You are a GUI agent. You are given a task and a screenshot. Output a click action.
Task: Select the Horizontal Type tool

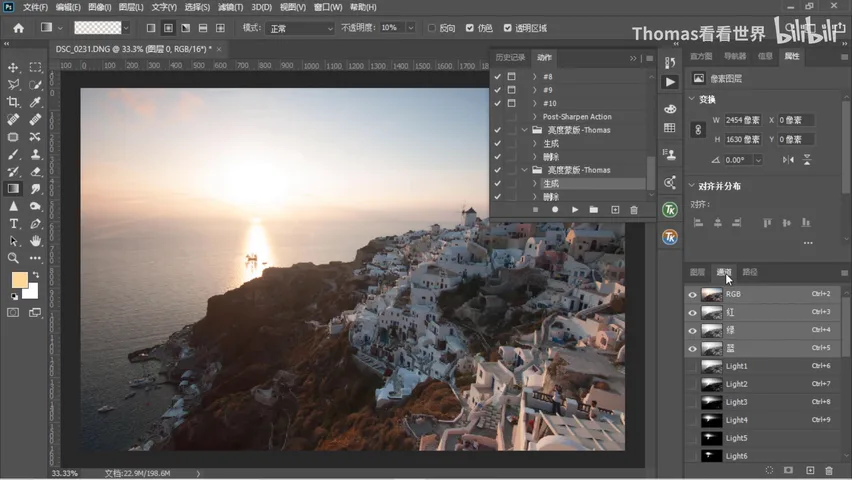coord(13,223)
